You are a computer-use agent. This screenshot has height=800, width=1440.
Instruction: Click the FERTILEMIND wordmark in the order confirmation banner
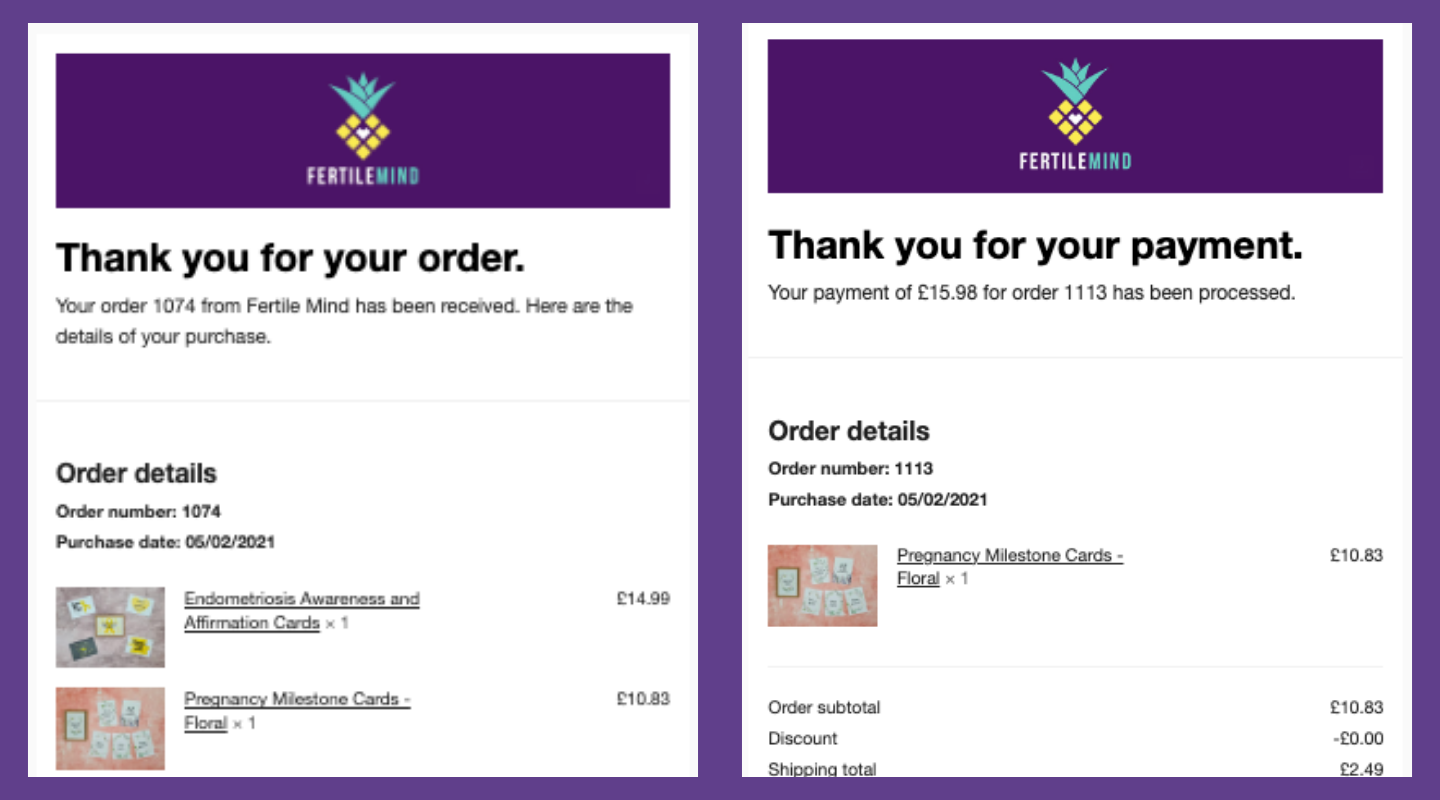[x=362, y=176]
